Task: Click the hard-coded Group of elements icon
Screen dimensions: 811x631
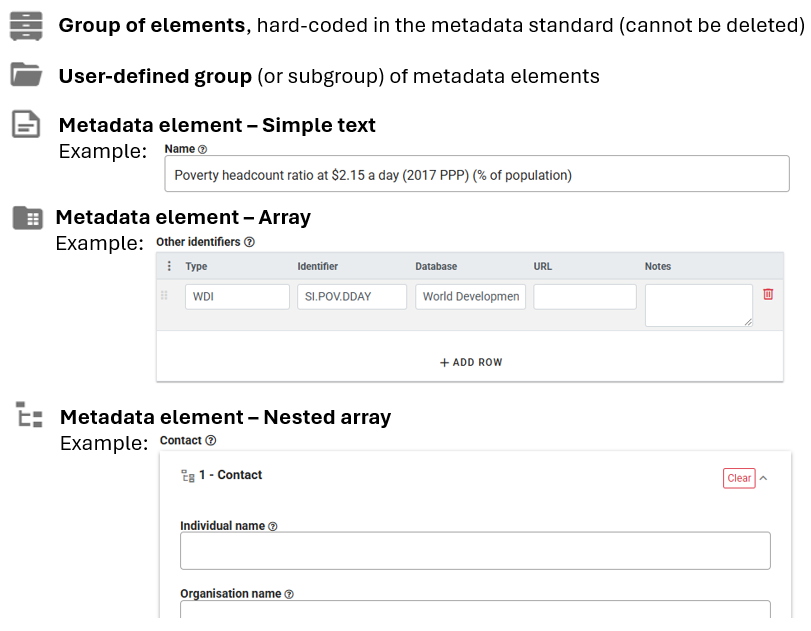Action: tap(27, 25)
